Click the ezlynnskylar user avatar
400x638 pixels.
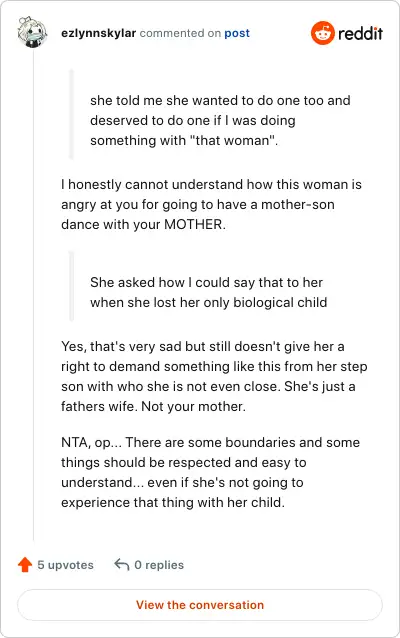(x=32, y=33)
